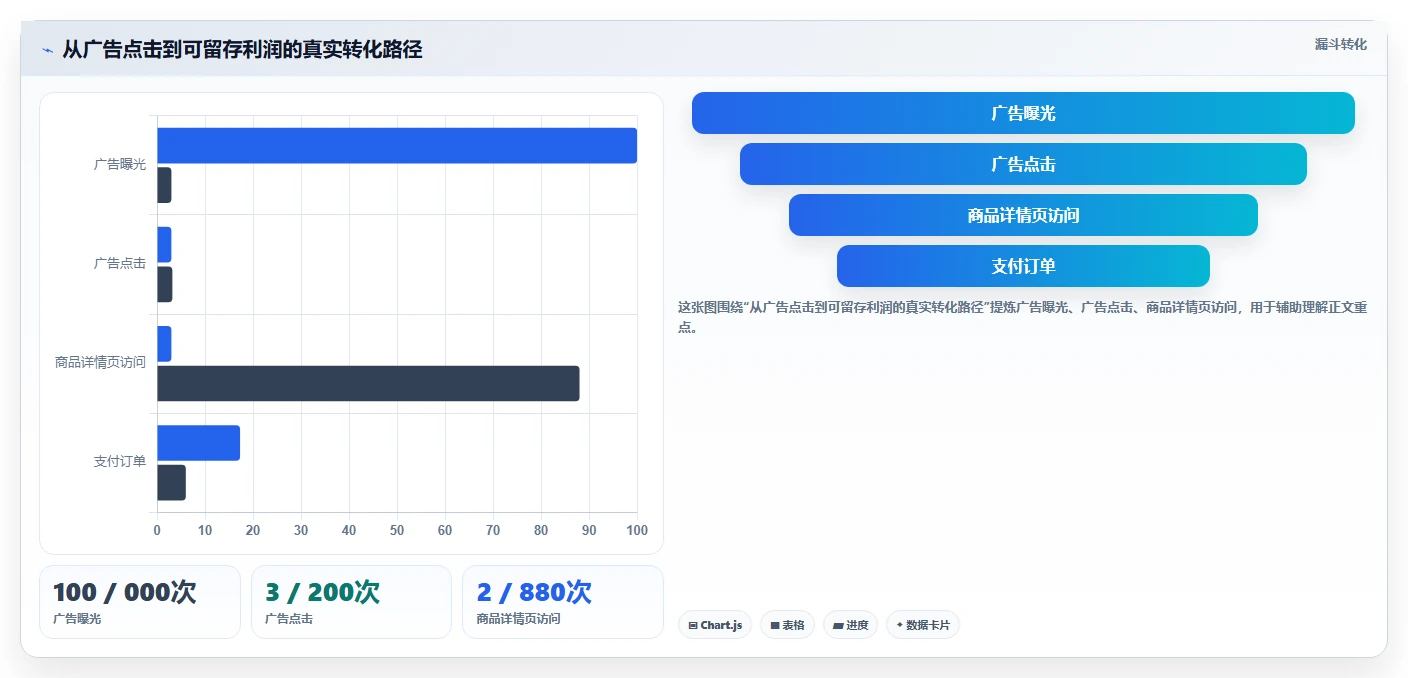Screen dimensions: 1408x678
Task: Click the 进度 tag chip
Action: tap(851, 625)
